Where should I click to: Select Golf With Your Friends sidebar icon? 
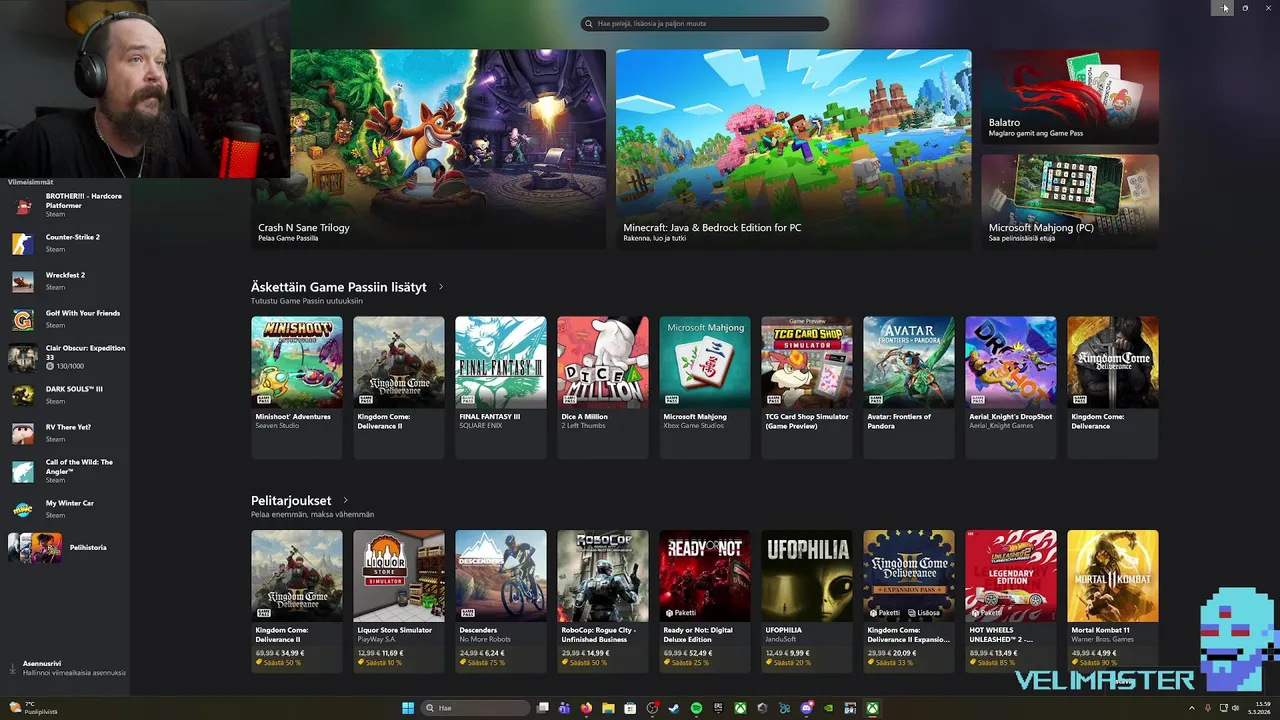[x=23, y=319]
